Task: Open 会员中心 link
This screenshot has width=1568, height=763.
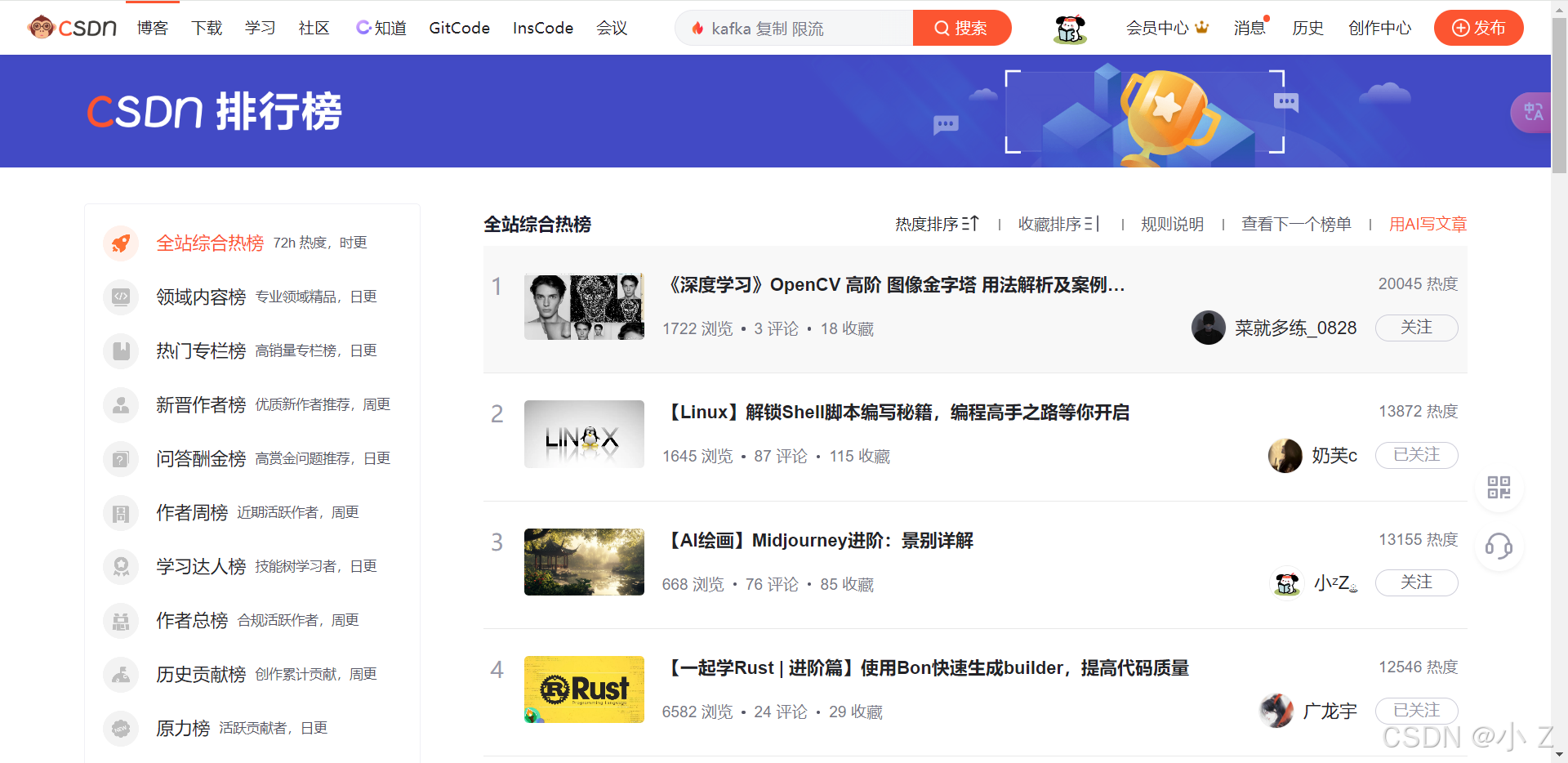Action: tap(1157, 28)
